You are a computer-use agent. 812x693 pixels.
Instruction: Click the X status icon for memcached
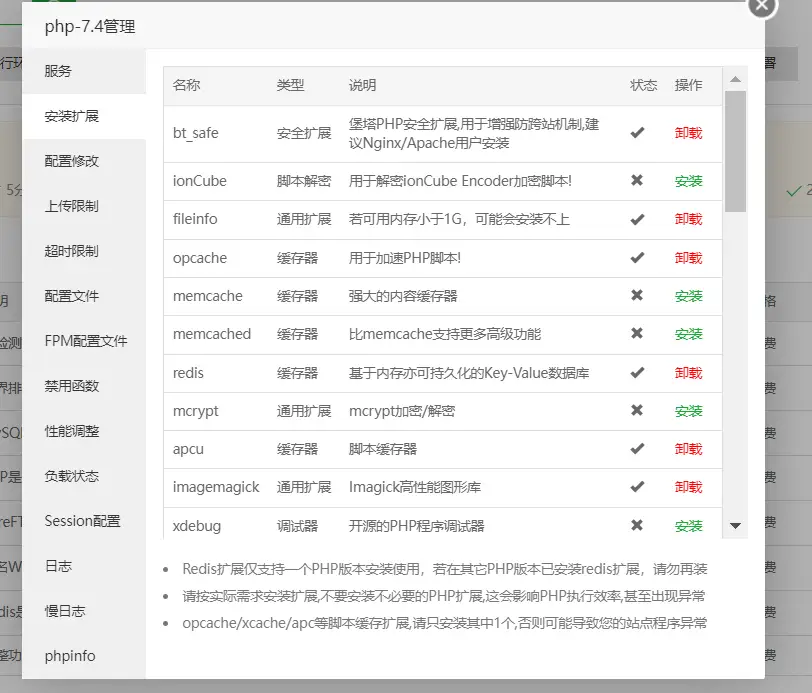pyautogui.click(x=637, y=334)
